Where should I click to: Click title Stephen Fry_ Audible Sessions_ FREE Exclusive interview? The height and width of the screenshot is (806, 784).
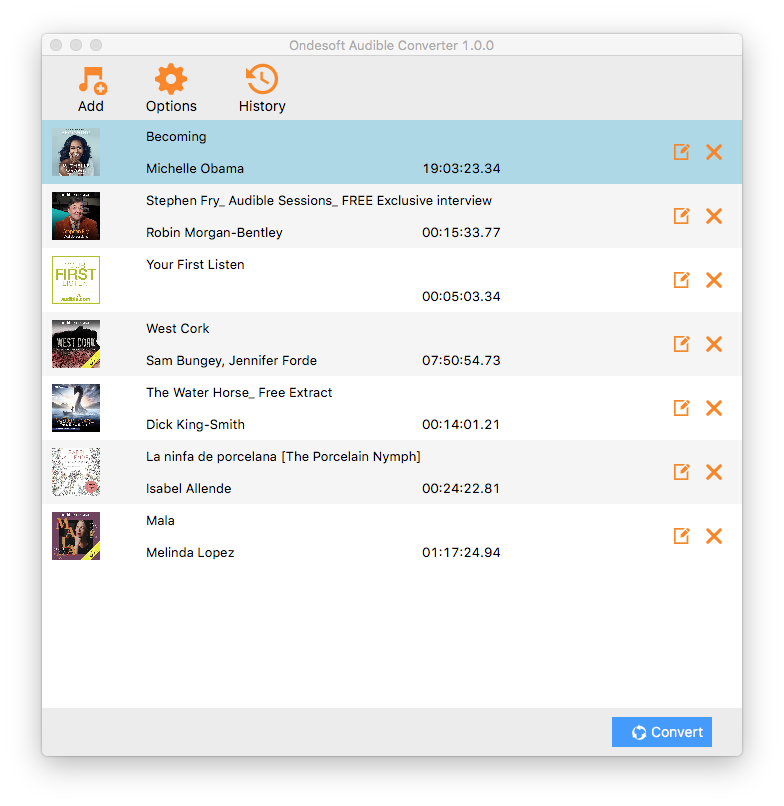pos(319,200)
